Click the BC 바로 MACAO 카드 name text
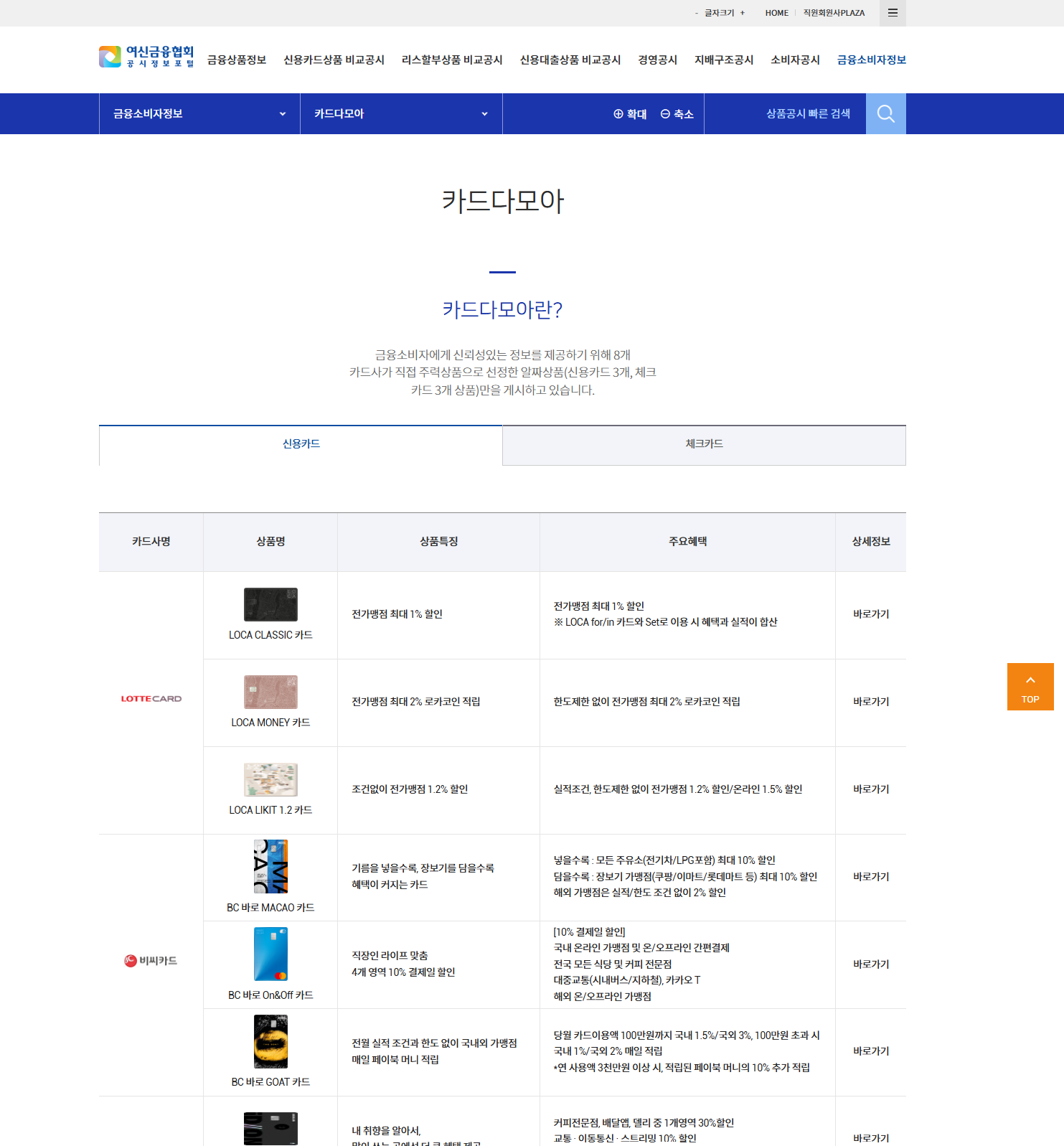The image size is (1064, 1146). [270, 908]
